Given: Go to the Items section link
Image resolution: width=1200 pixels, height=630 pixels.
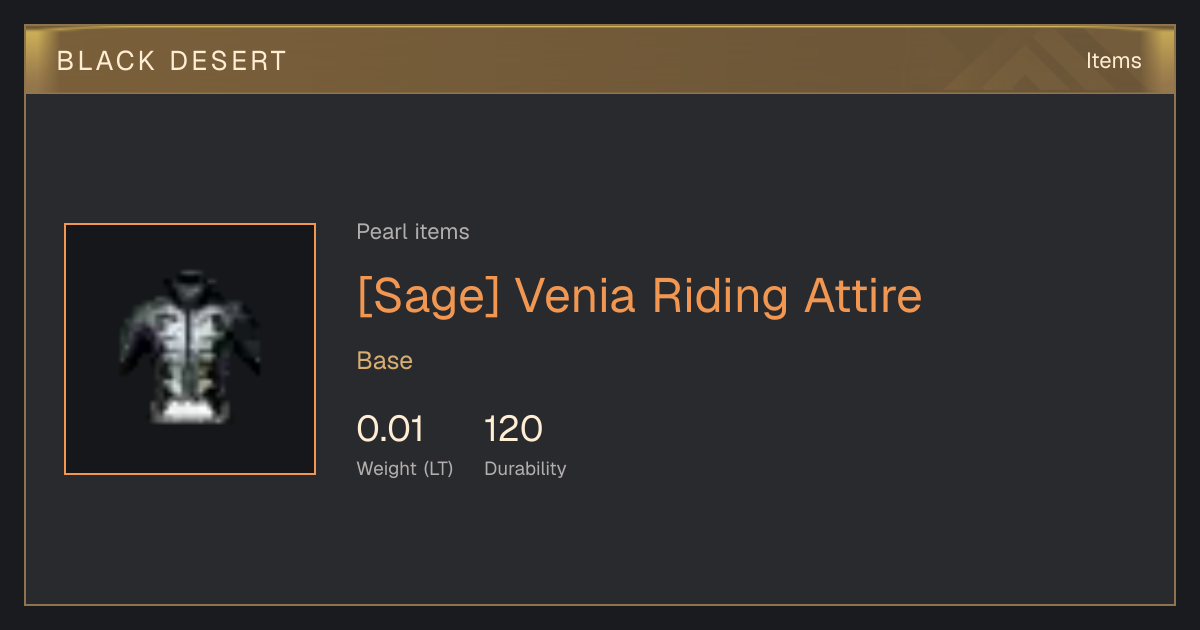Looking at the screenshot, I should click(1113, 61).
